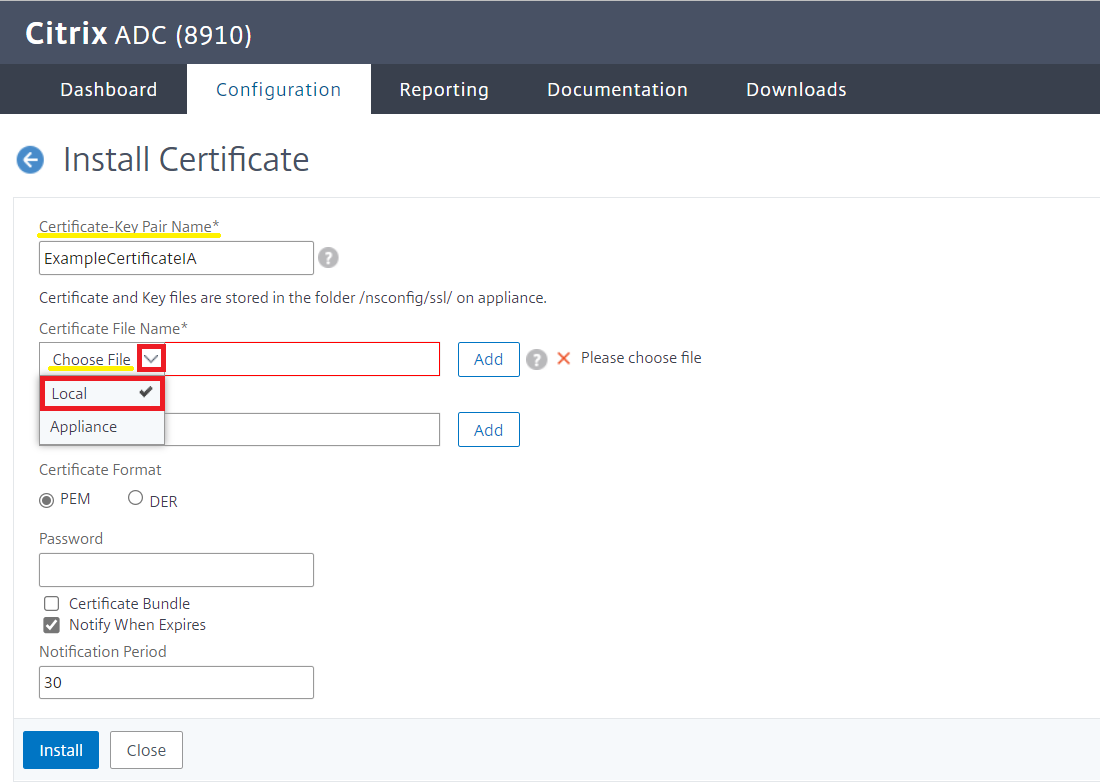Click the 'Please choose file' error message
Viewport: 1100px width, 782px height.
pyautogui.click(x=640, y=358)
